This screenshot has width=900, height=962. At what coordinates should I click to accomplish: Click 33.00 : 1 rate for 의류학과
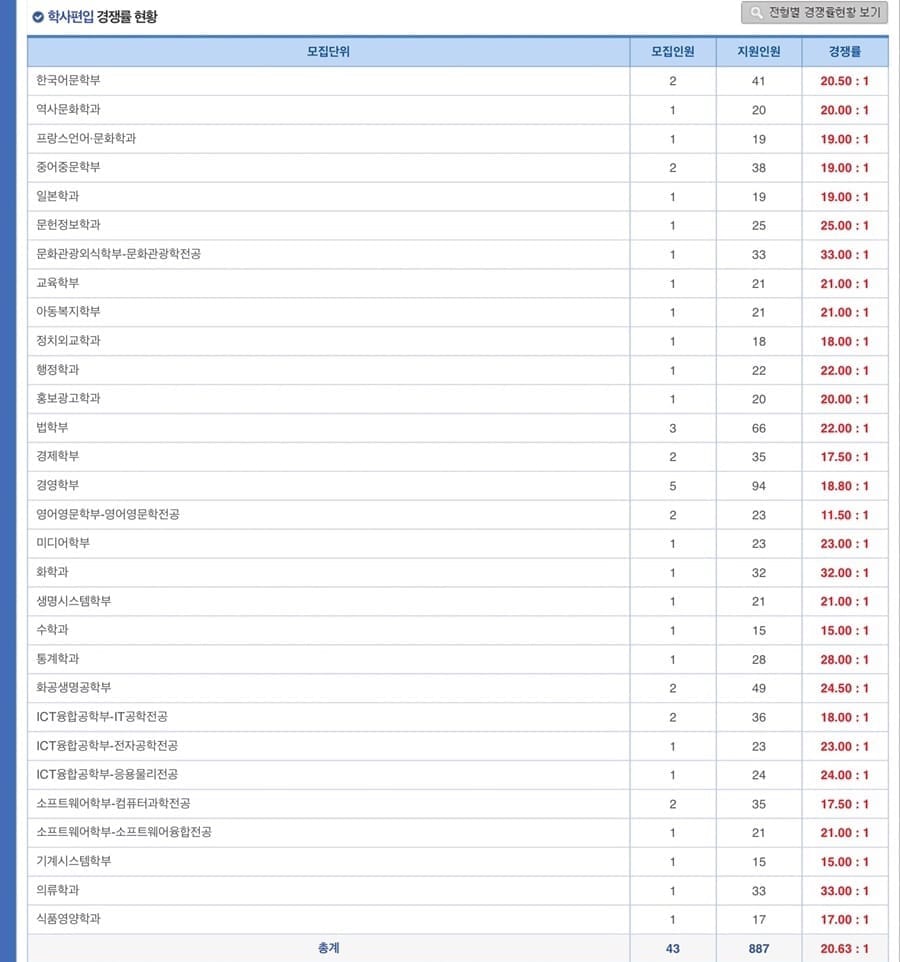coord(845,890)
